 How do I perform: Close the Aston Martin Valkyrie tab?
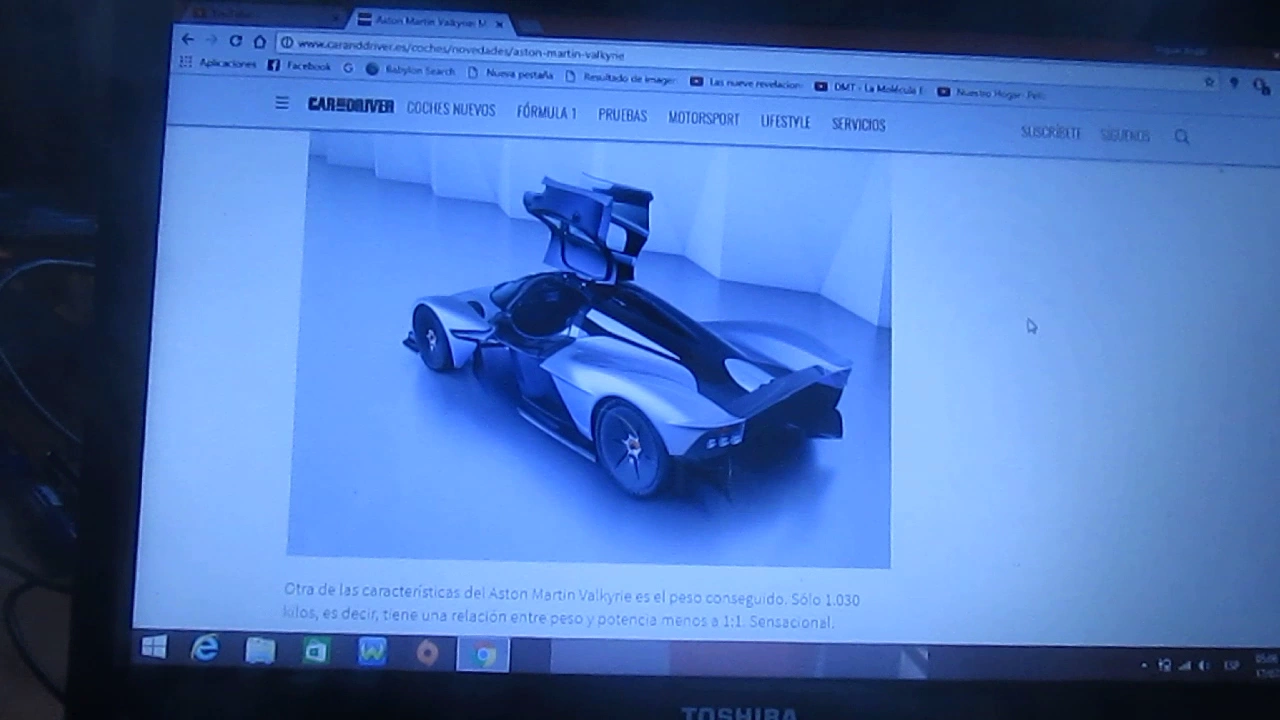(x=499, y=23)
